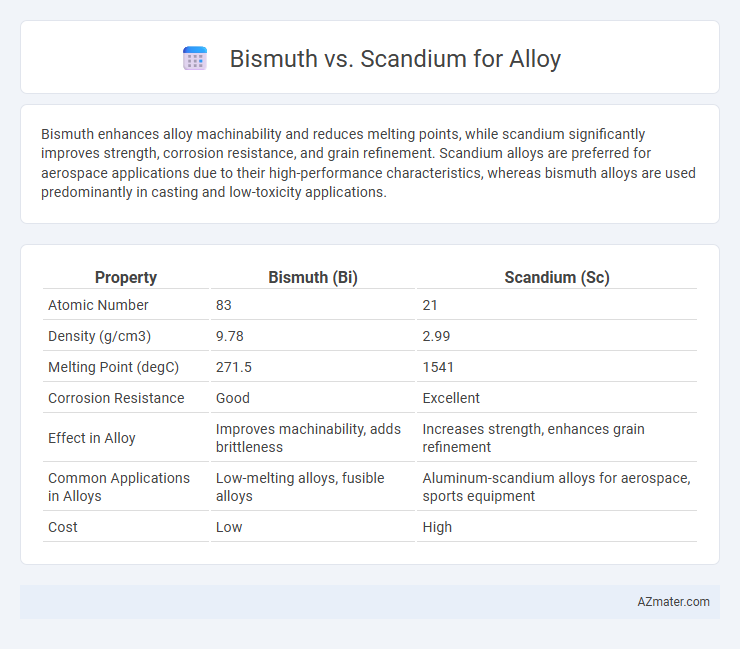Image resolution: width=740 pixels, height=649 pixels.
Task: Click the 'Density (g/cm3)' row label
Action: pyautogui.click(x=100, y=336)
